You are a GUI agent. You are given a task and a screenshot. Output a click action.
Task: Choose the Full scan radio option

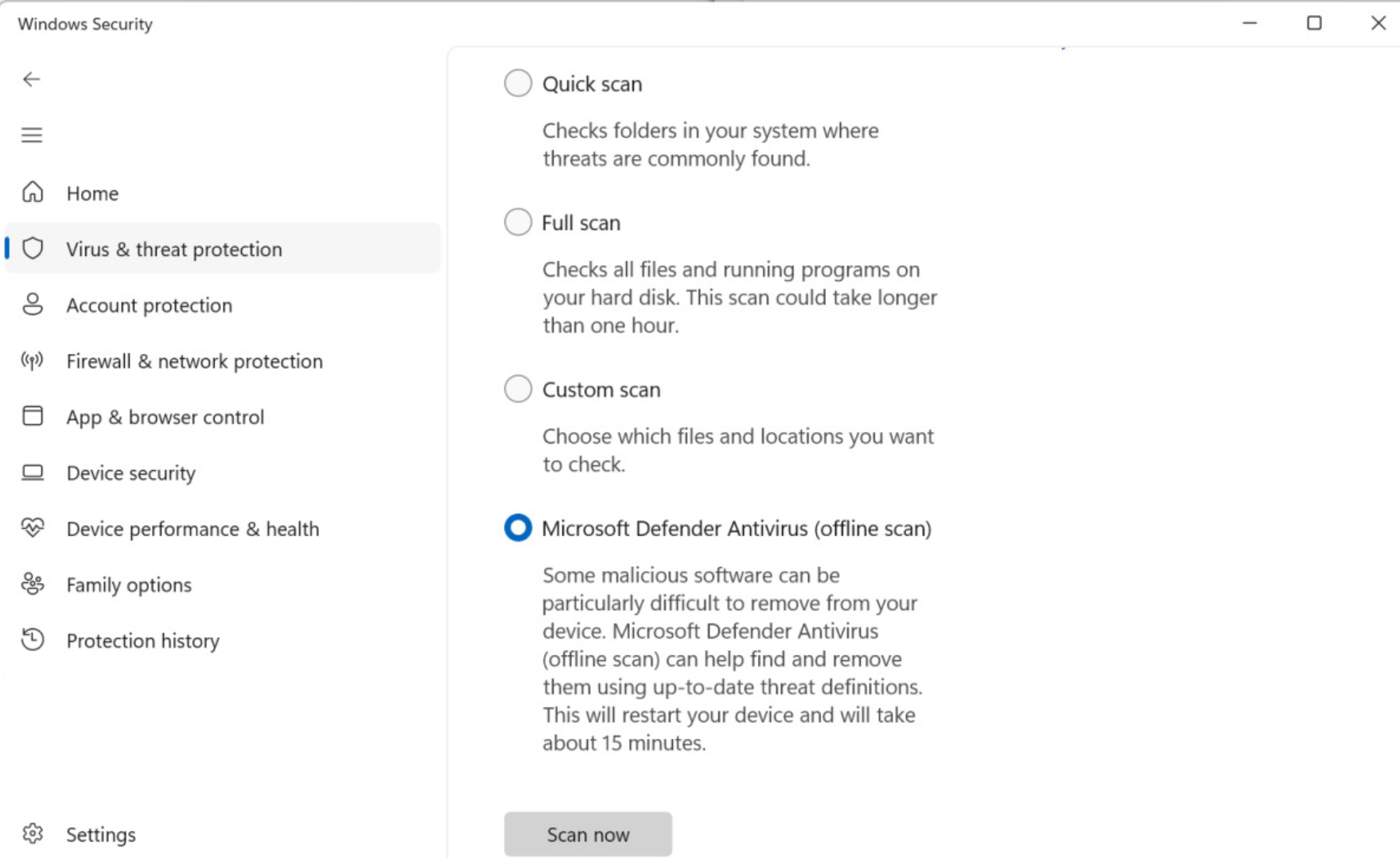518,222
